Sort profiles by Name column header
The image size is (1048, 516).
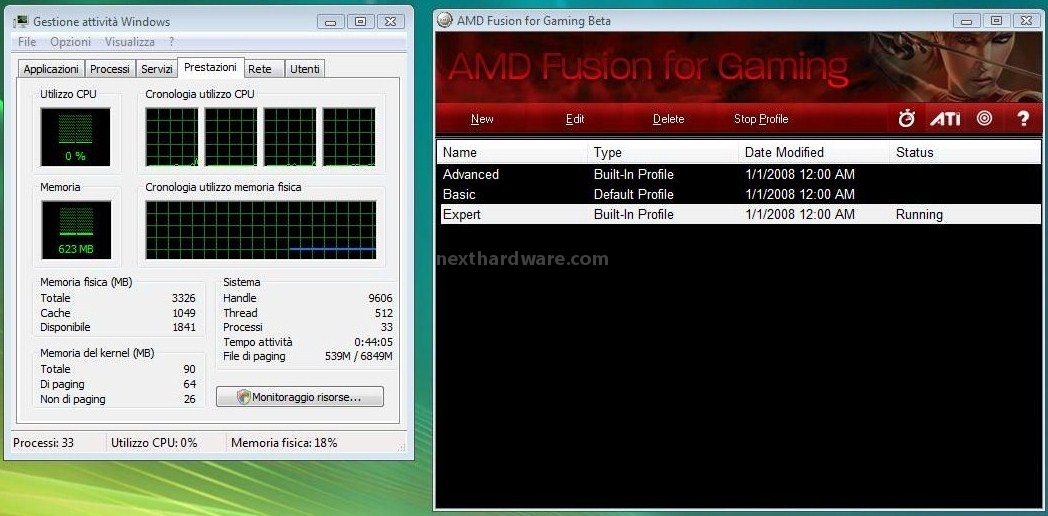512,152
